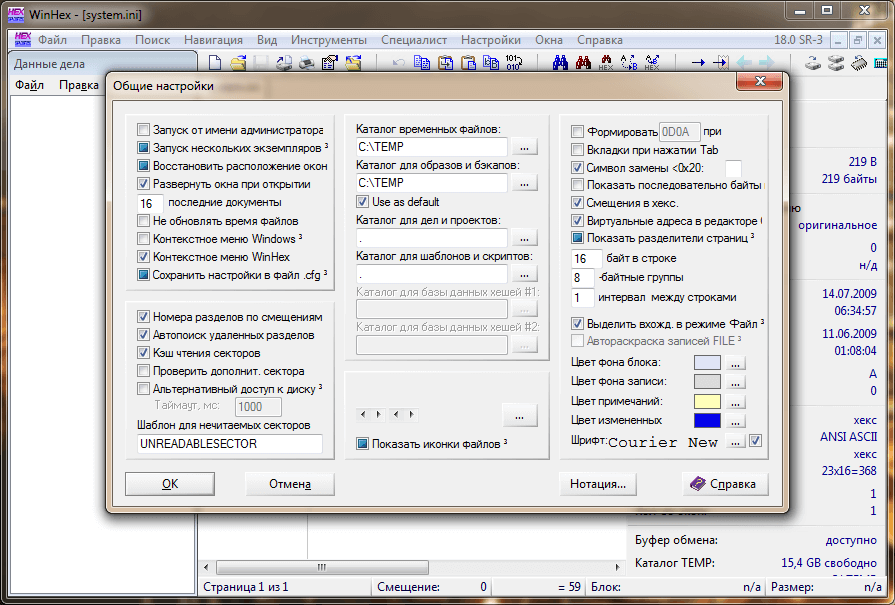Uncheck 'Use as default' checkbox
Viewport: 895px width, 605px height.
coord(364,202)
